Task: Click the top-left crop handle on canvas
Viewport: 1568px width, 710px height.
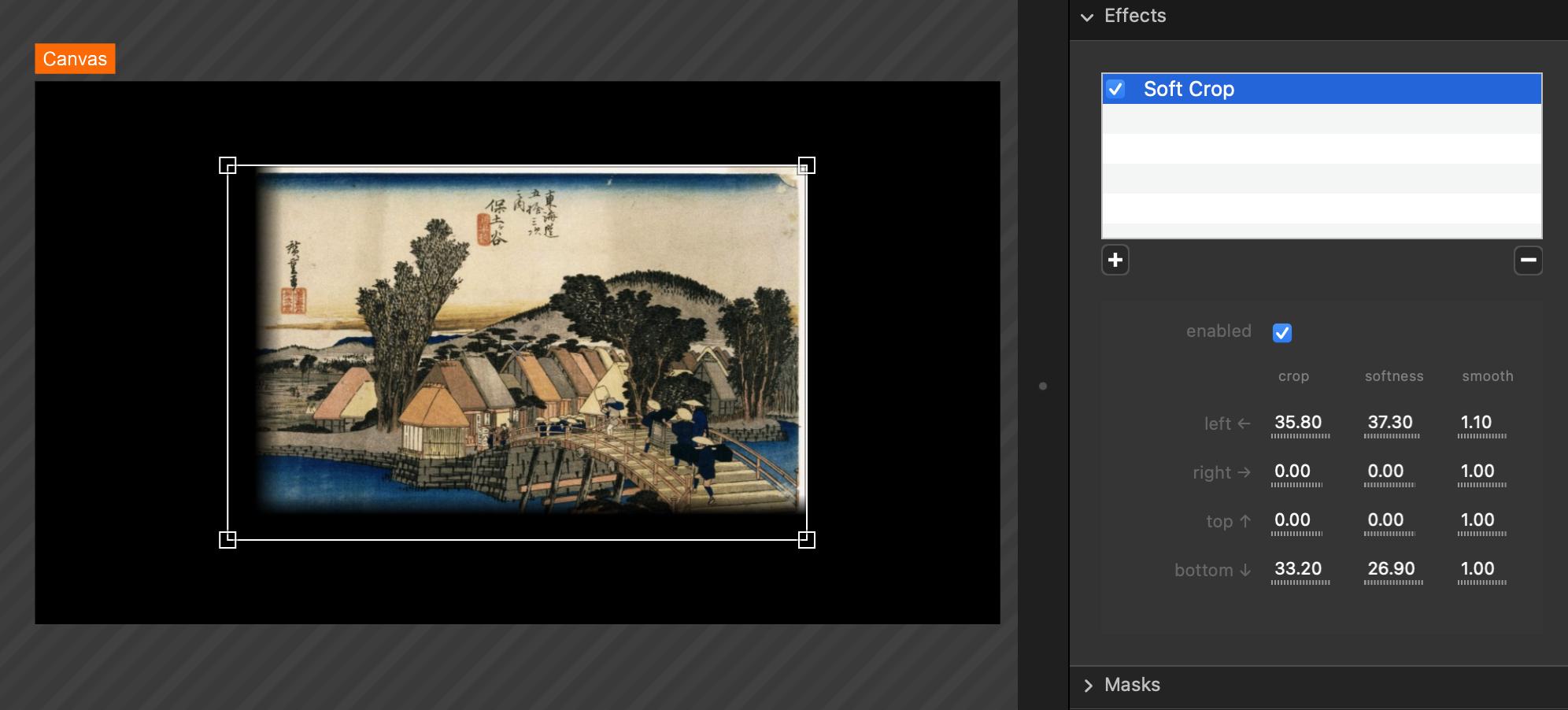Action: pyautogui.click(x=227, y=165)
